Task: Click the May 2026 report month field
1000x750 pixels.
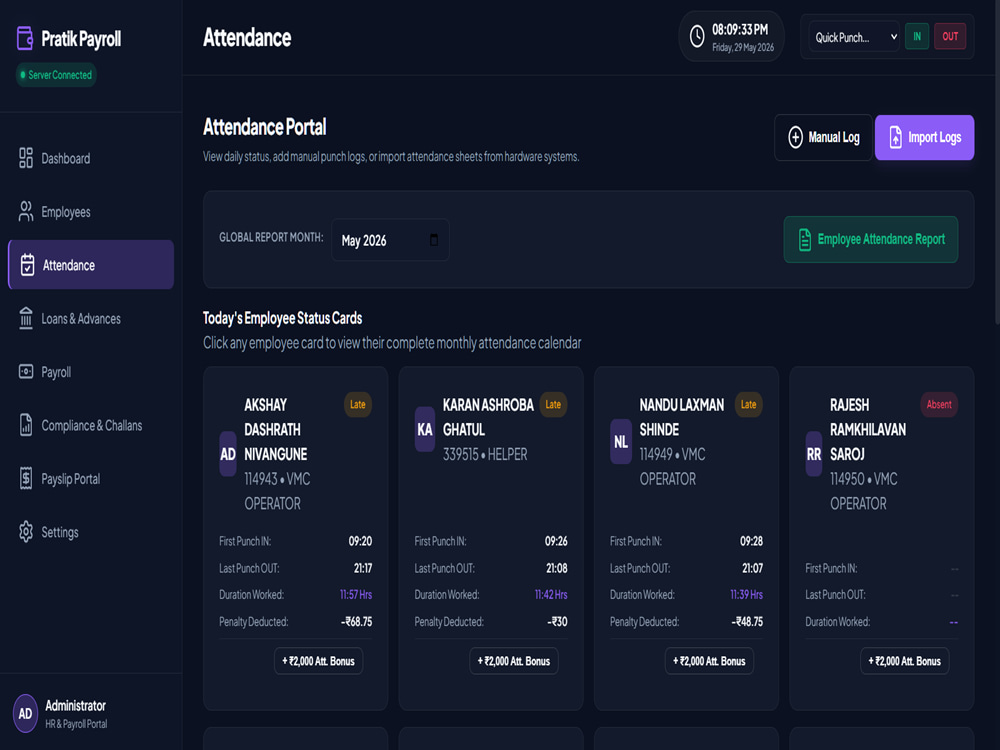Action: point(390,240)
